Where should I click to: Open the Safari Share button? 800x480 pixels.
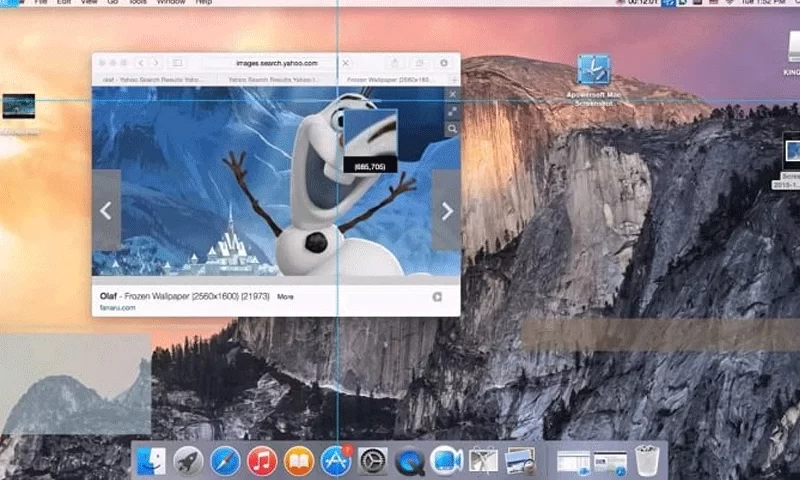pyautogui.click(x=394, y=63)
